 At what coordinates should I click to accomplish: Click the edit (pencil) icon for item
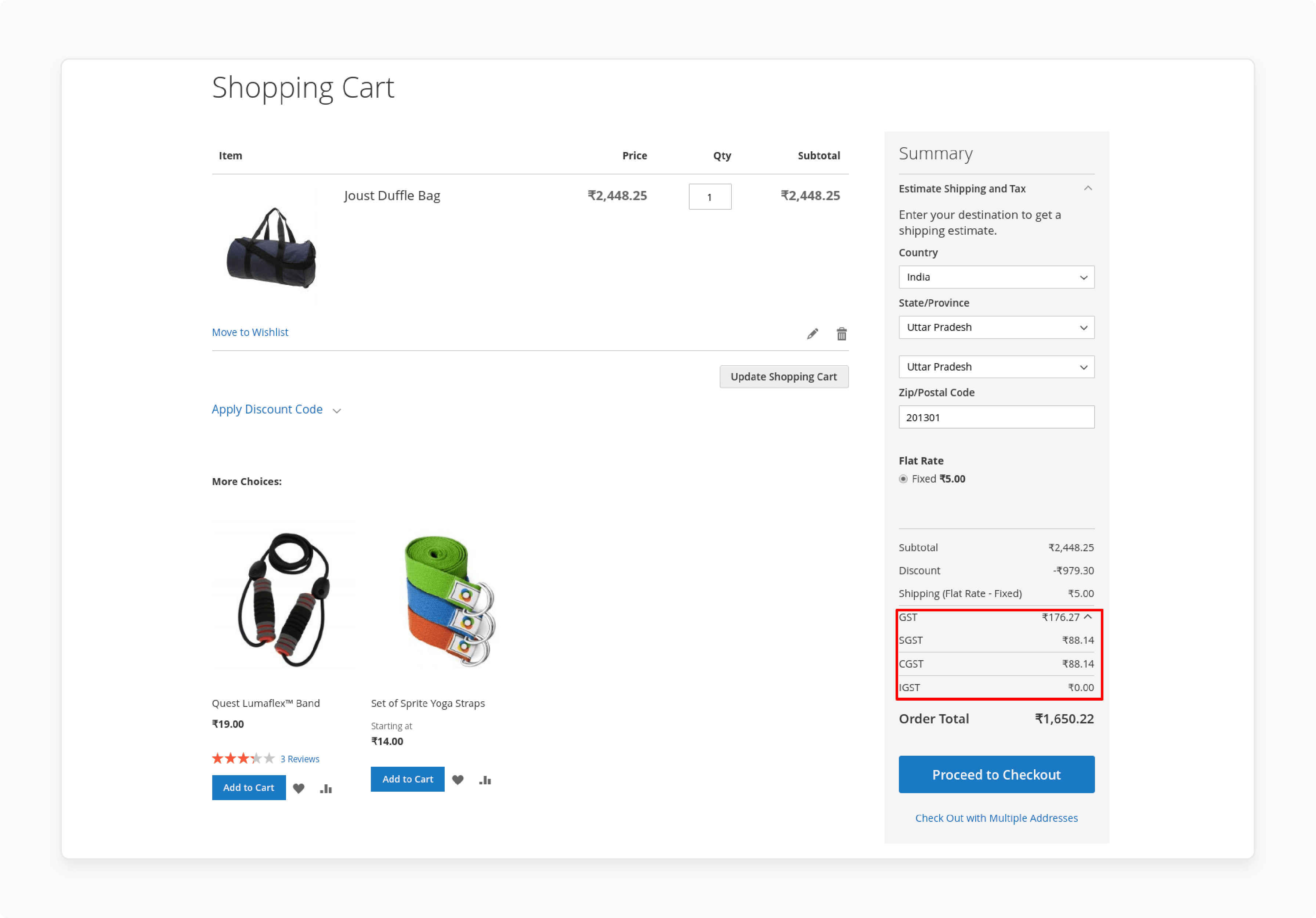pyautogui.click(x=813, y=333)
